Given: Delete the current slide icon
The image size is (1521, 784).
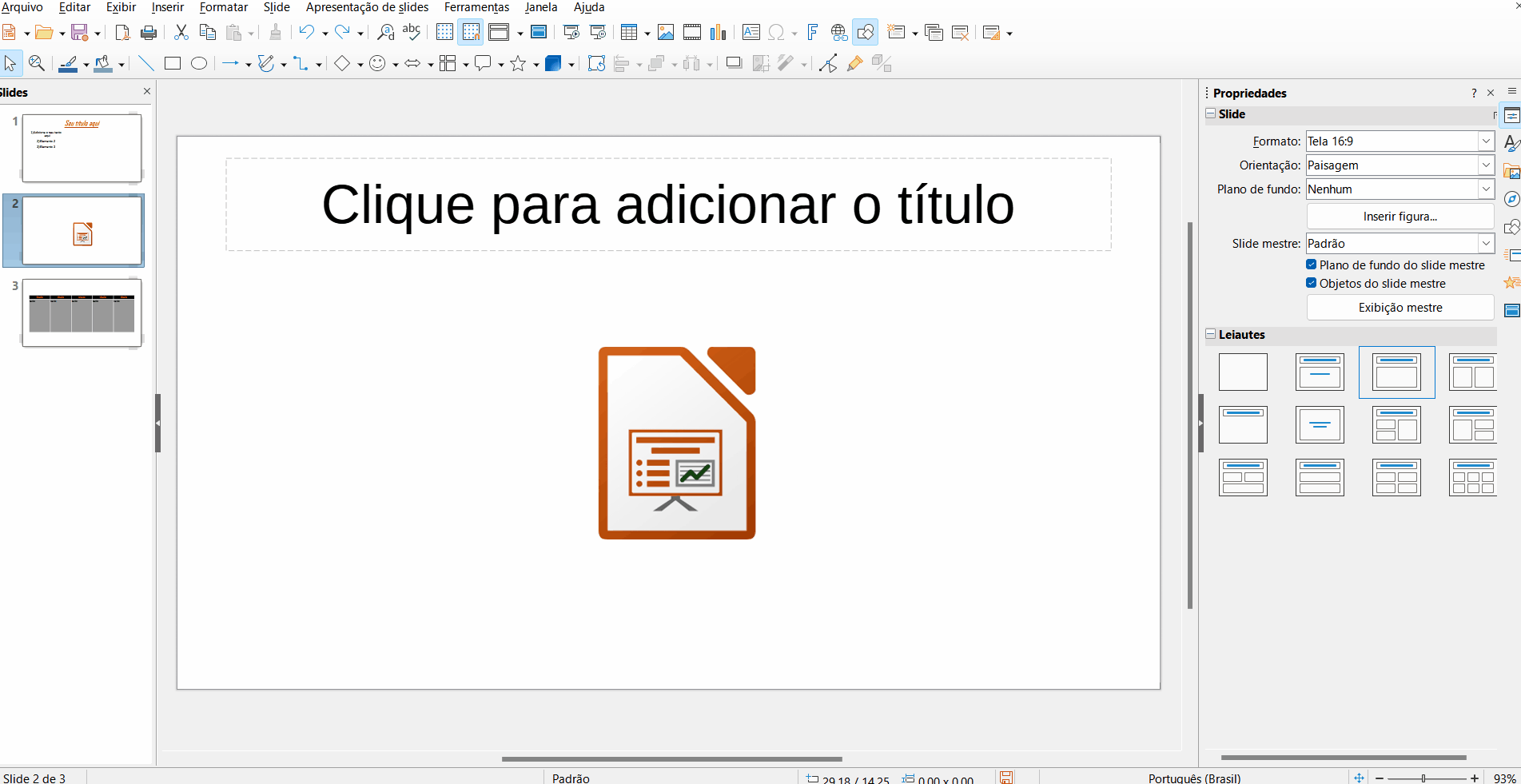Looking at the screenshot, I should pos(960,33).
